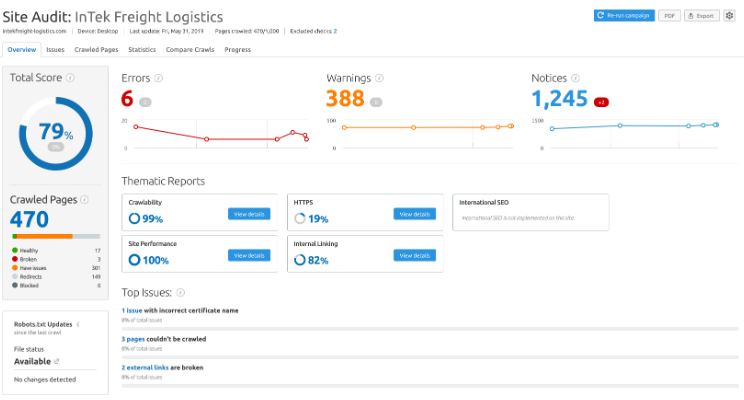
Task: Click the Top Issues info icon
Action: (180, 293)
